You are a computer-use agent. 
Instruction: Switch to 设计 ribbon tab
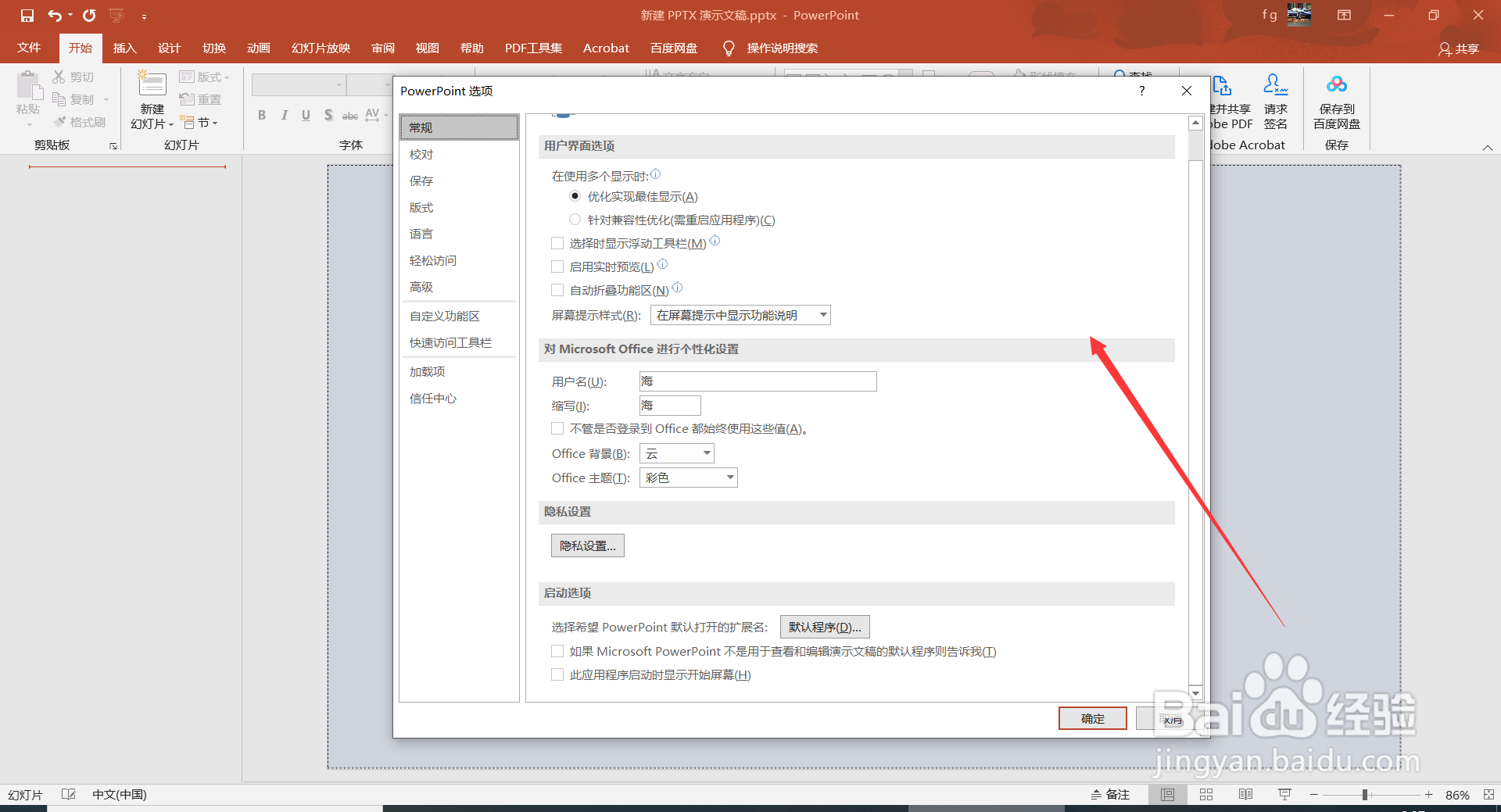coord(170,48)
